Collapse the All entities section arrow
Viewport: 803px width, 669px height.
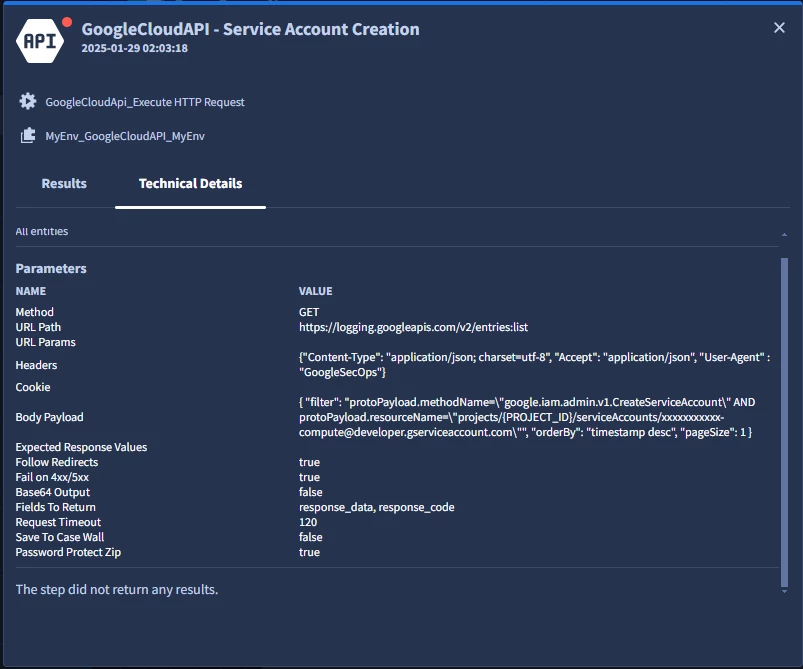coord(784,235)
